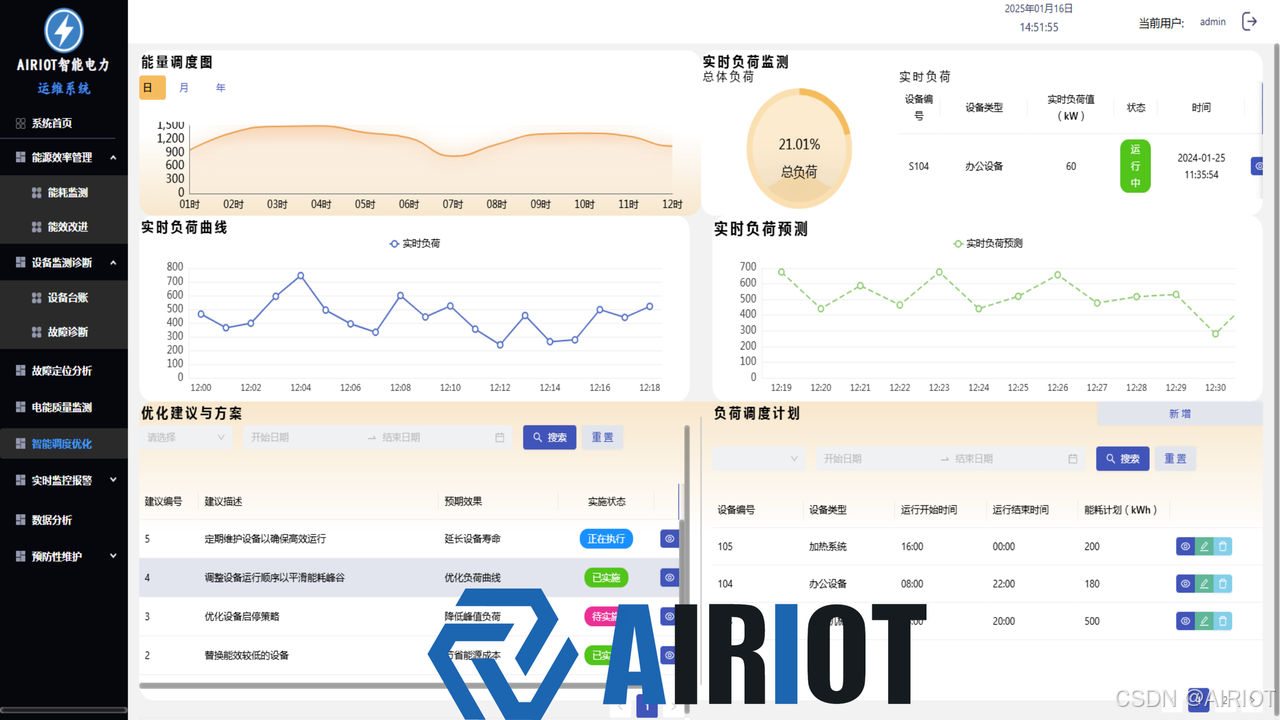The width and height of the screenshot is (1280, 720).
Task: Click the icon beside 故障定位分析
Action: [21, 370]
